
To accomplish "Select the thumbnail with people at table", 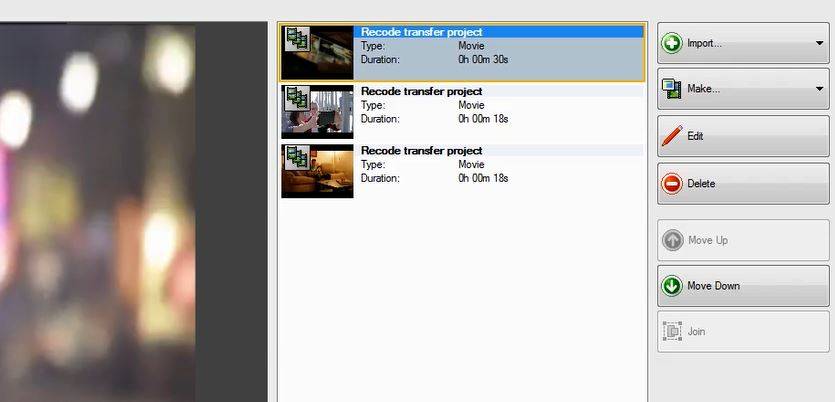I will click(x=317, y=112).
